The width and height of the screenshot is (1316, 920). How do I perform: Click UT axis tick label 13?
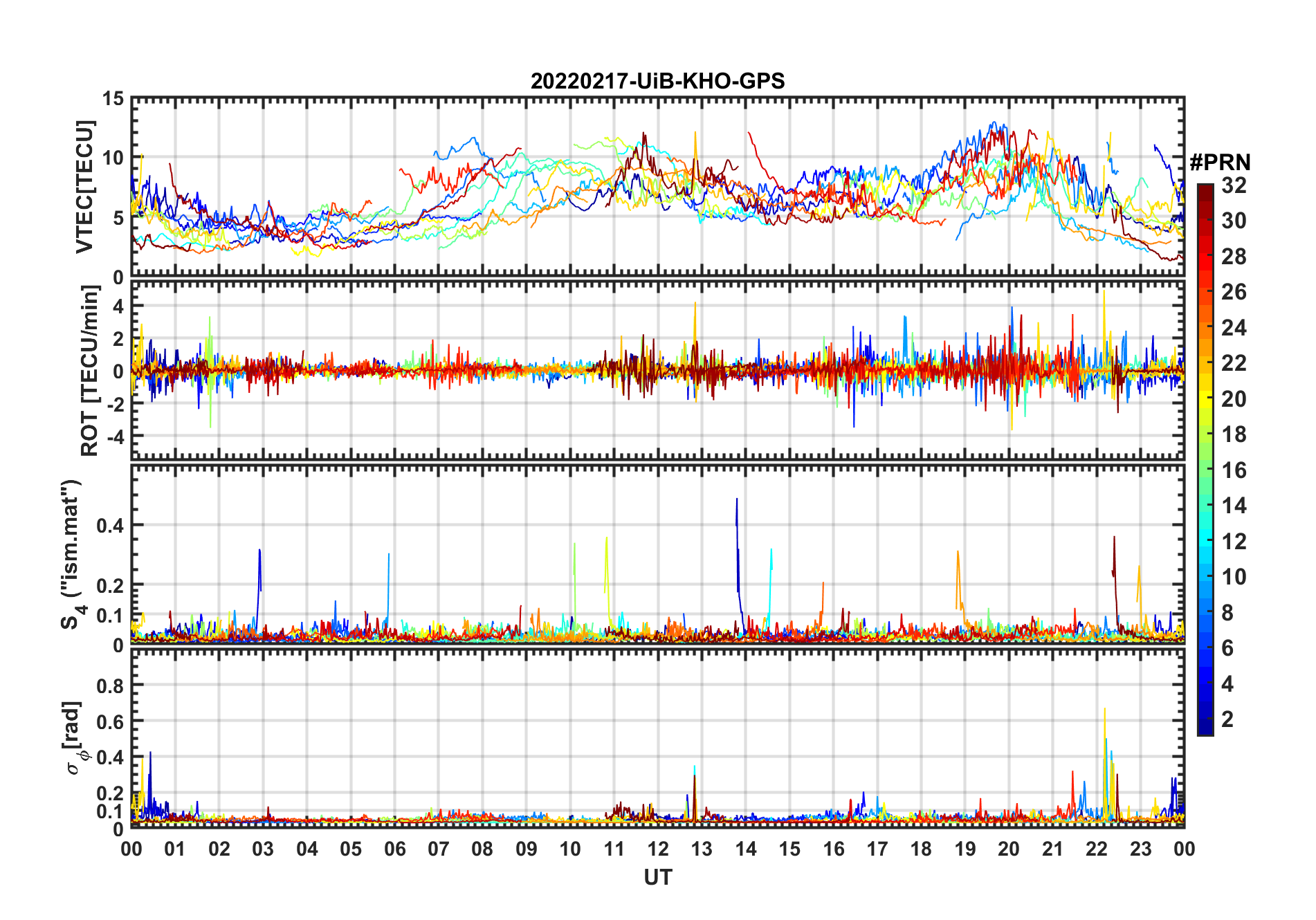pyautogui.click(x=702, y=849)
